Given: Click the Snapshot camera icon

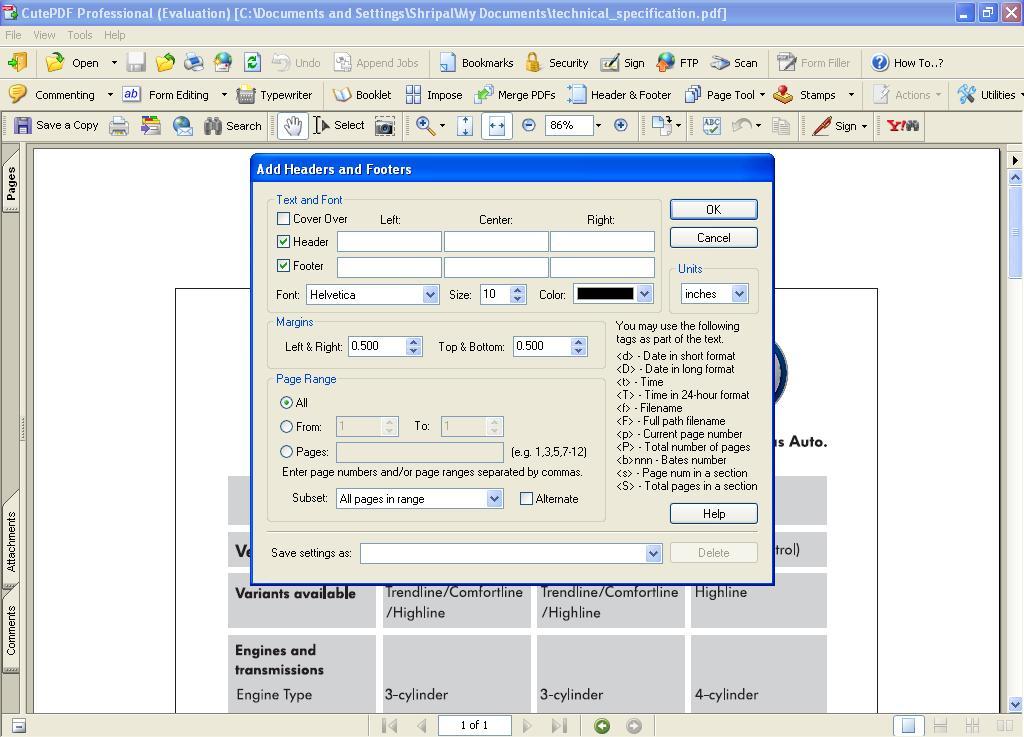Looking at the screenshot, I should (x=384, y=126).
